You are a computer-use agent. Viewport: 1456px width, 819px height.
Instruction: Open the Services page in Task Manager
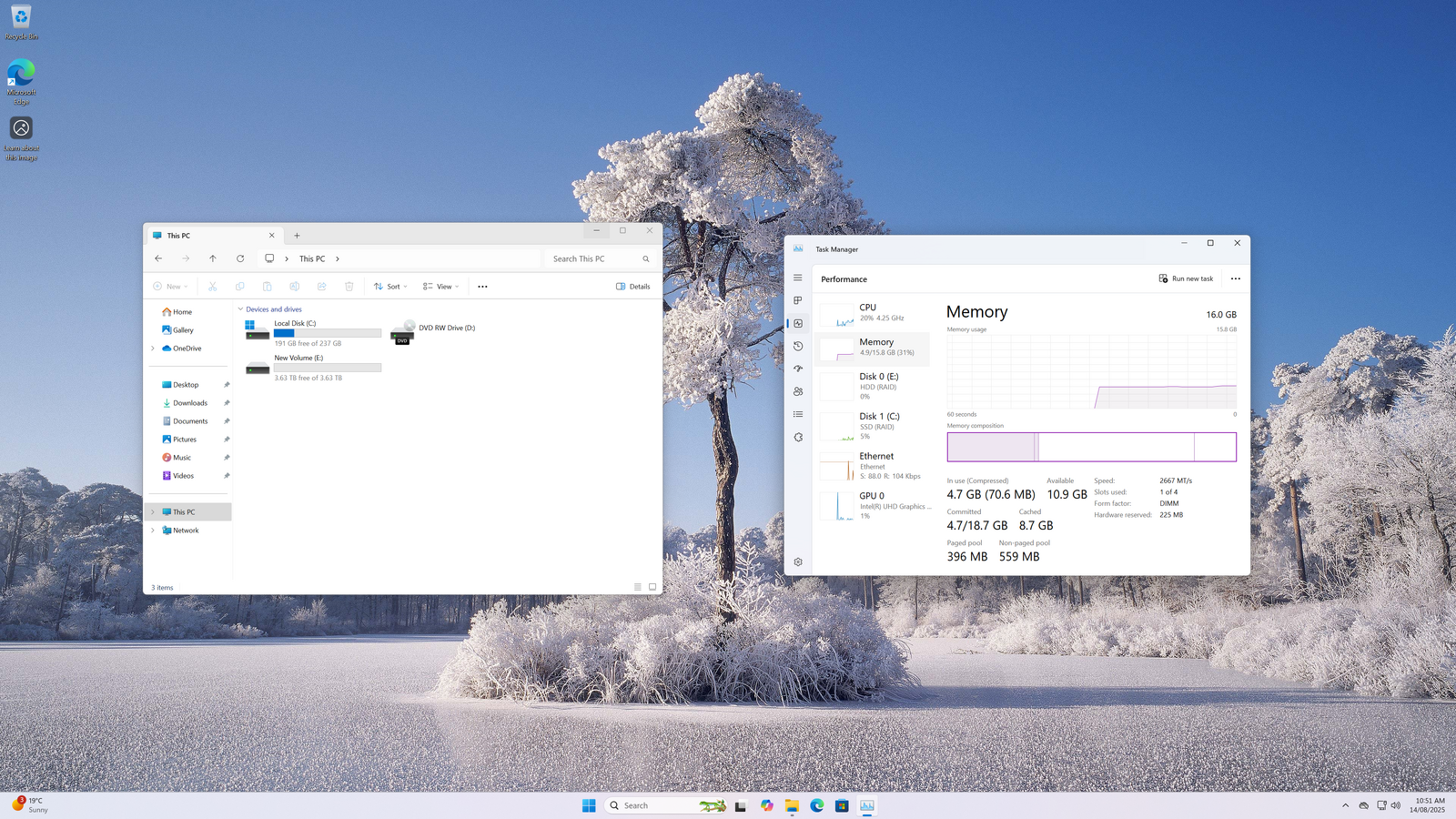(x=798, y=438)
